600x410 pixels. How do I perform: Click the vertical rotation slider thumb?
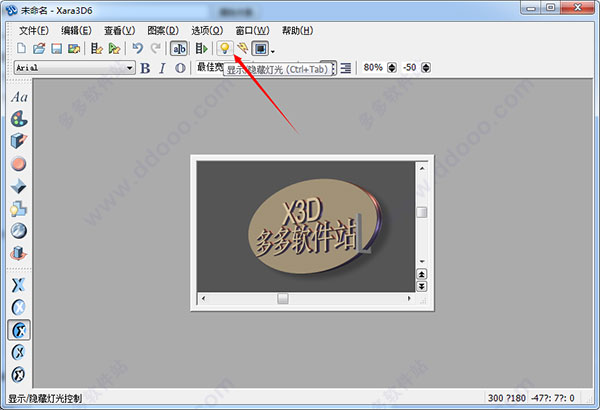pos(422,212)
